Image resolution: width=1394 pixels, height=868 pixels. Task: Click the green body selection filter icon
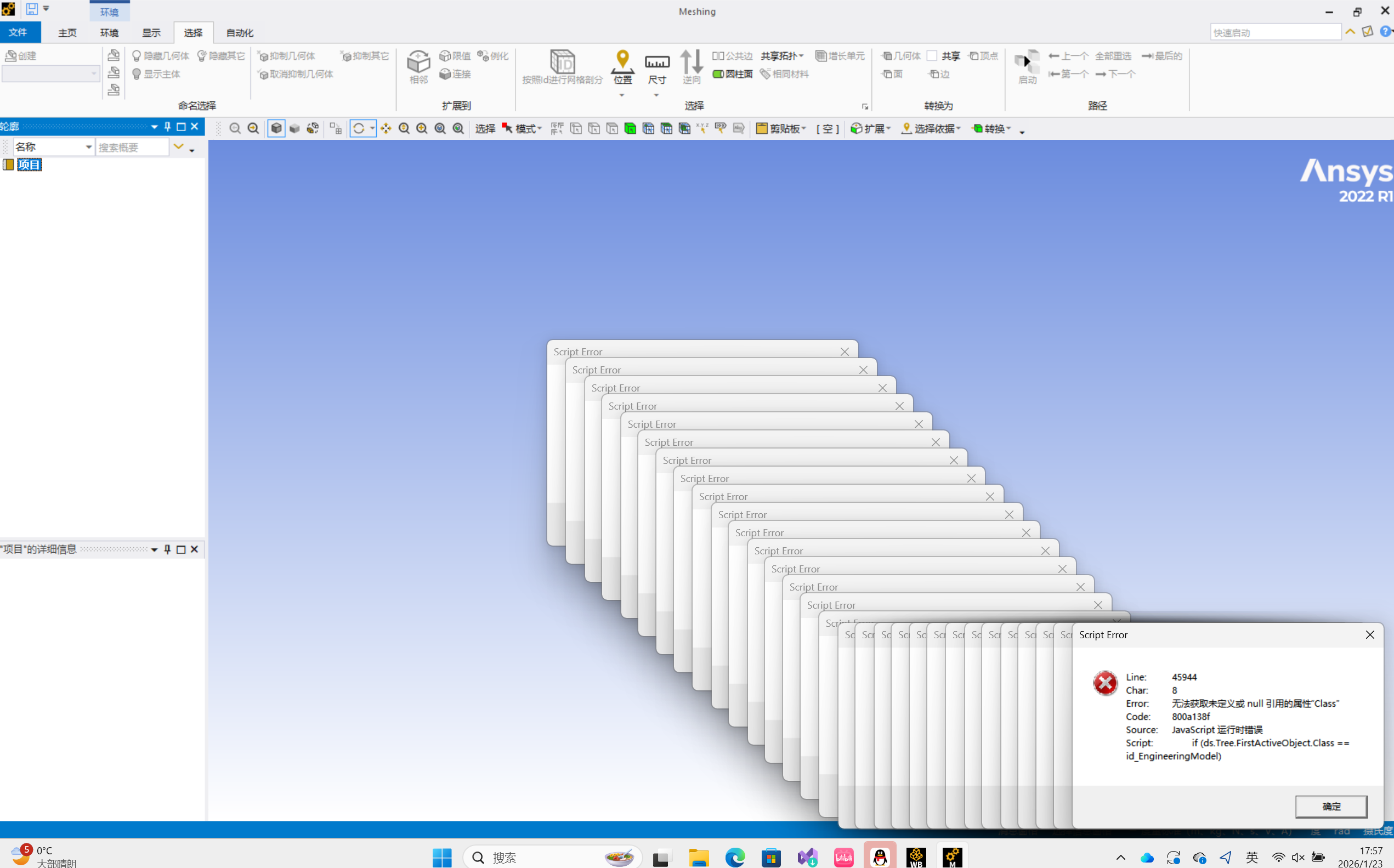click(x=630, y=129)
